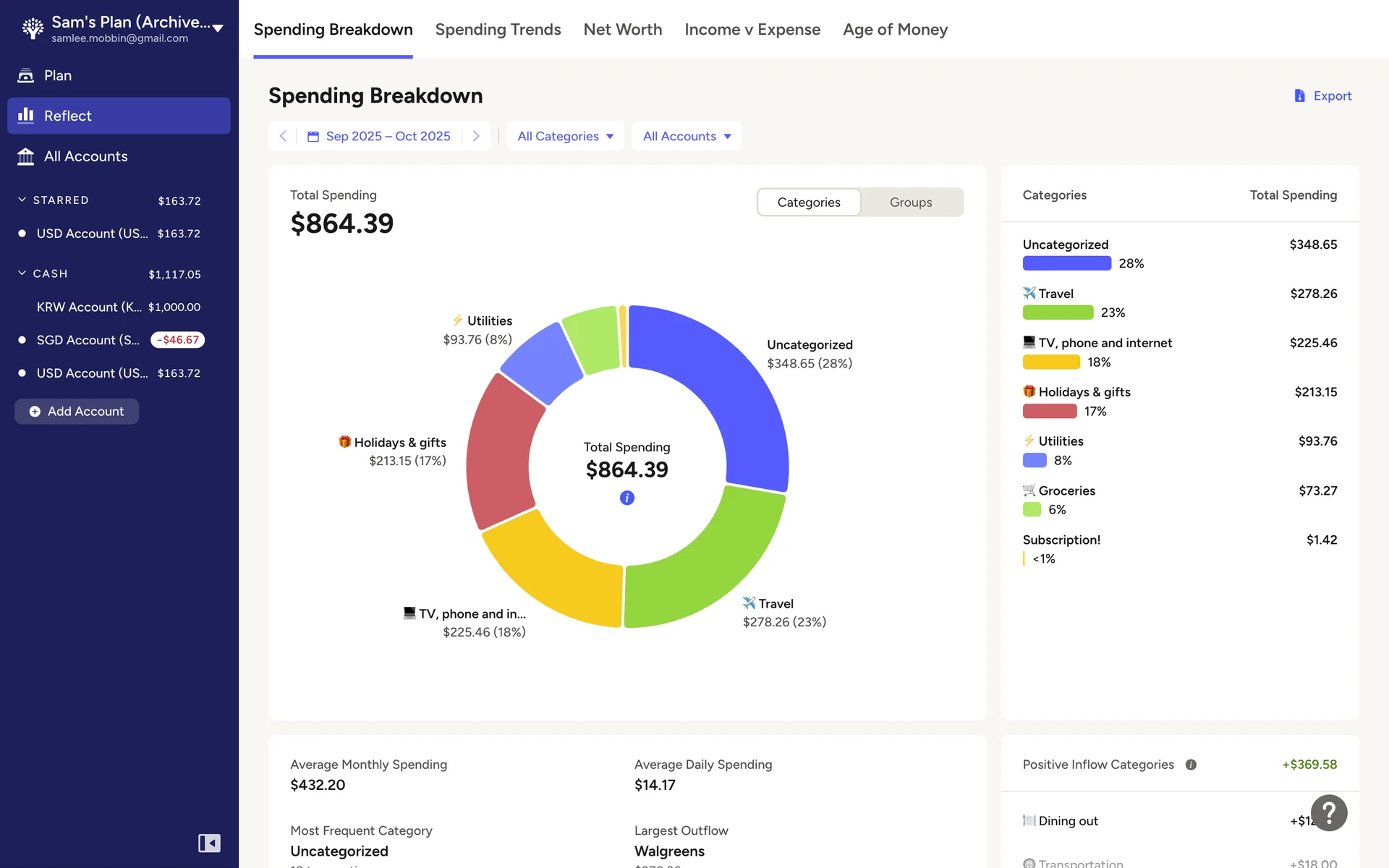
Task: Switch to Spending Trends tab
Action: pyautogui.click(x=498, y=30)
